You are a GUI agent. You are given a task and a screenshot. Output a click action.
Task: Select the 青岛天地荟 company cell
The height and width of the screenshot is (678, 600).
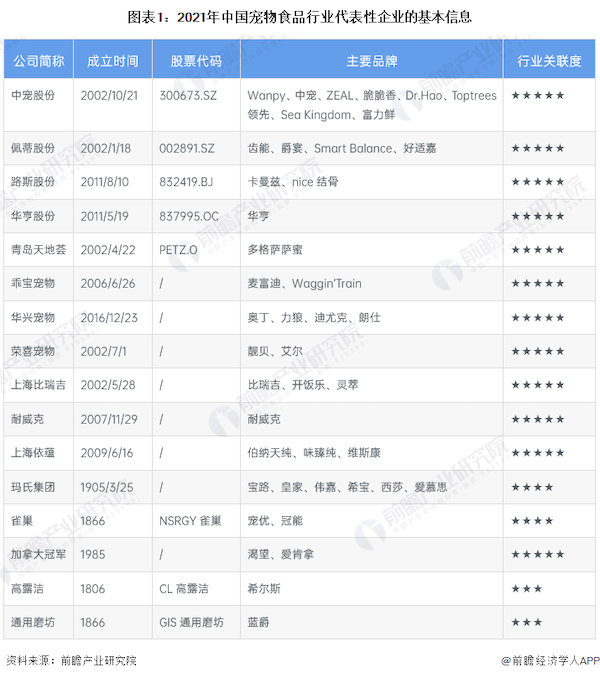38,249
